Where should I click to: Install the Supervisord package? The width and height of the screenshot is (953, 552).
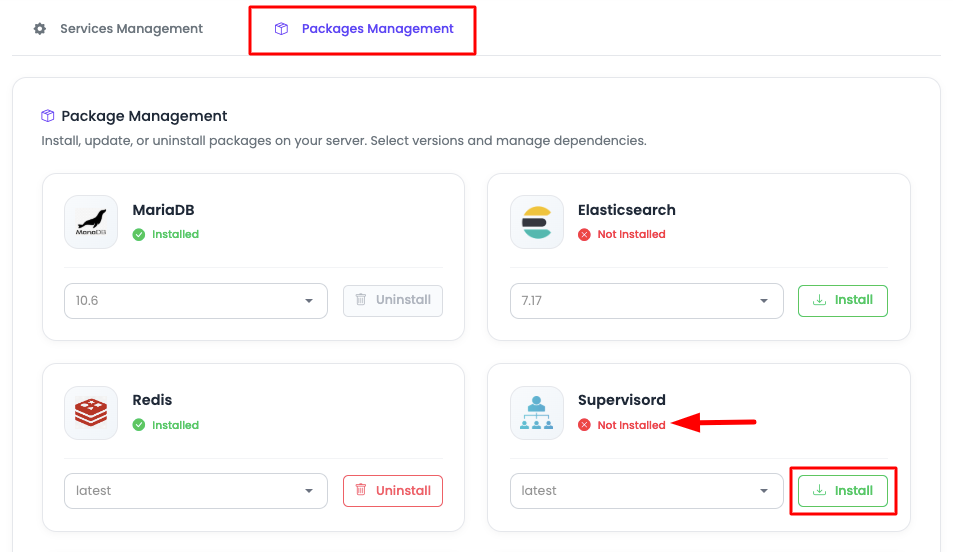(x=843, y=491)
